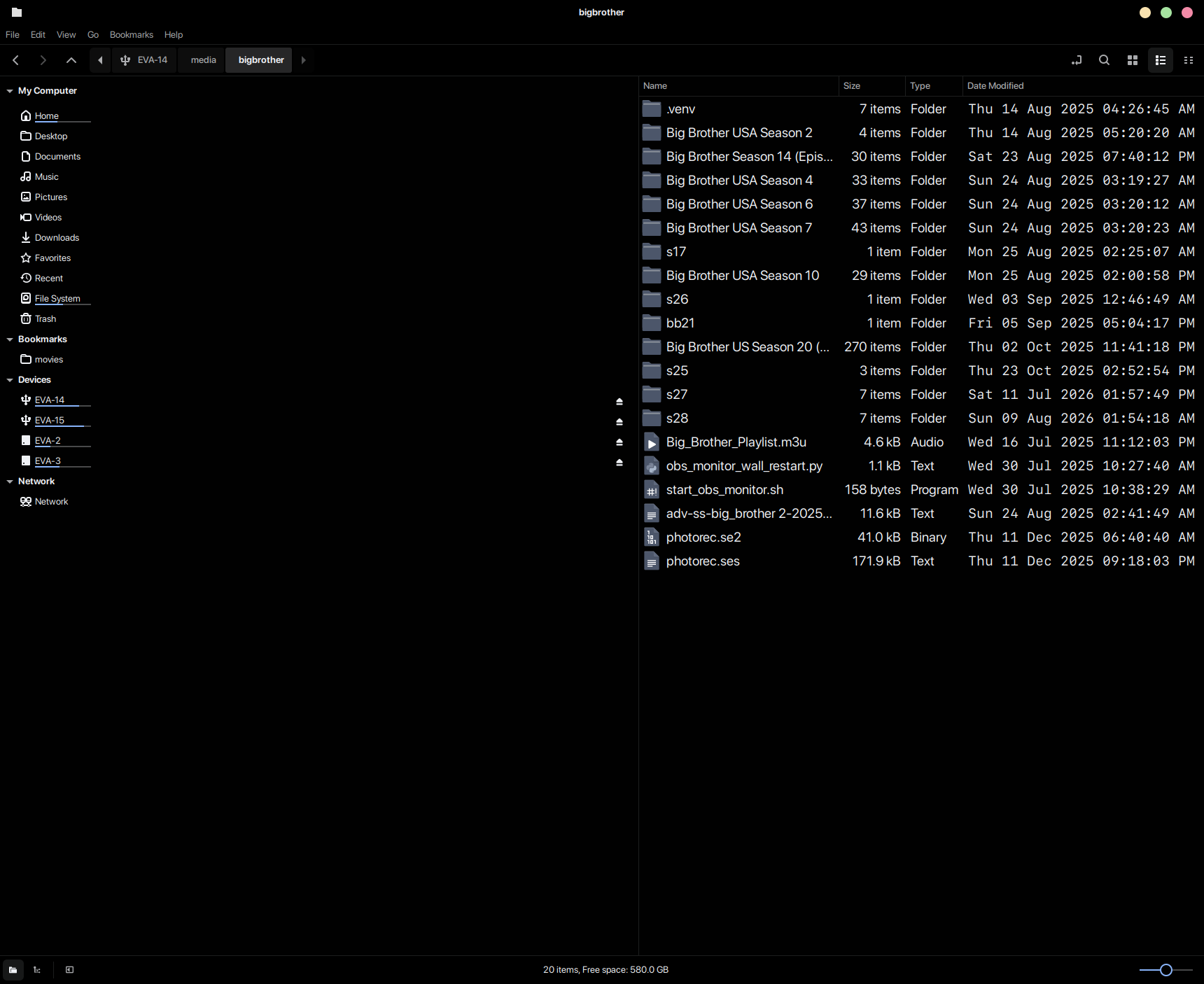Image resolution: width=1204 pixels, height=984 pixels.
Task: Show tree view in the sidebar
Action: pos(37,970)
